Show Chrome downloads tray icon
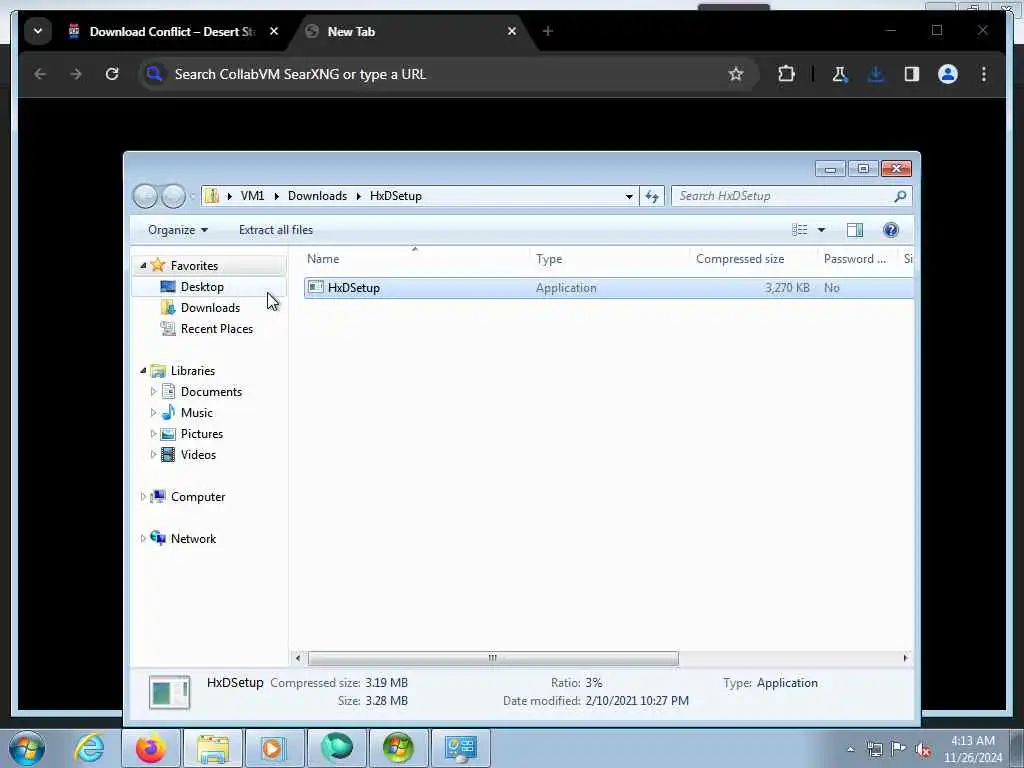This screenshot has width=1024, height=768. point(876,74)
